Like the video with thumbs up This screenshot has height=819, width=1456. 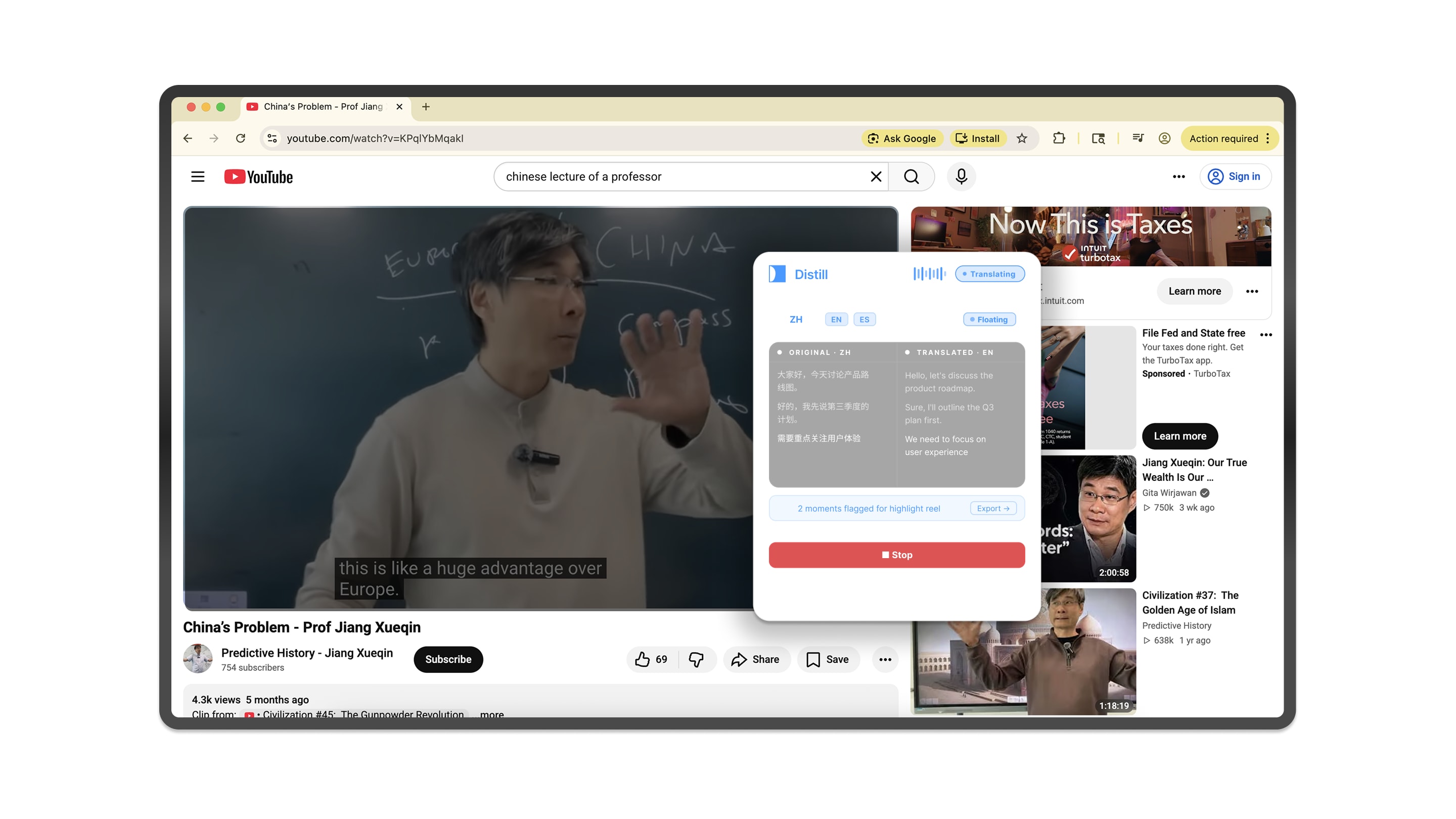[652, 660]
